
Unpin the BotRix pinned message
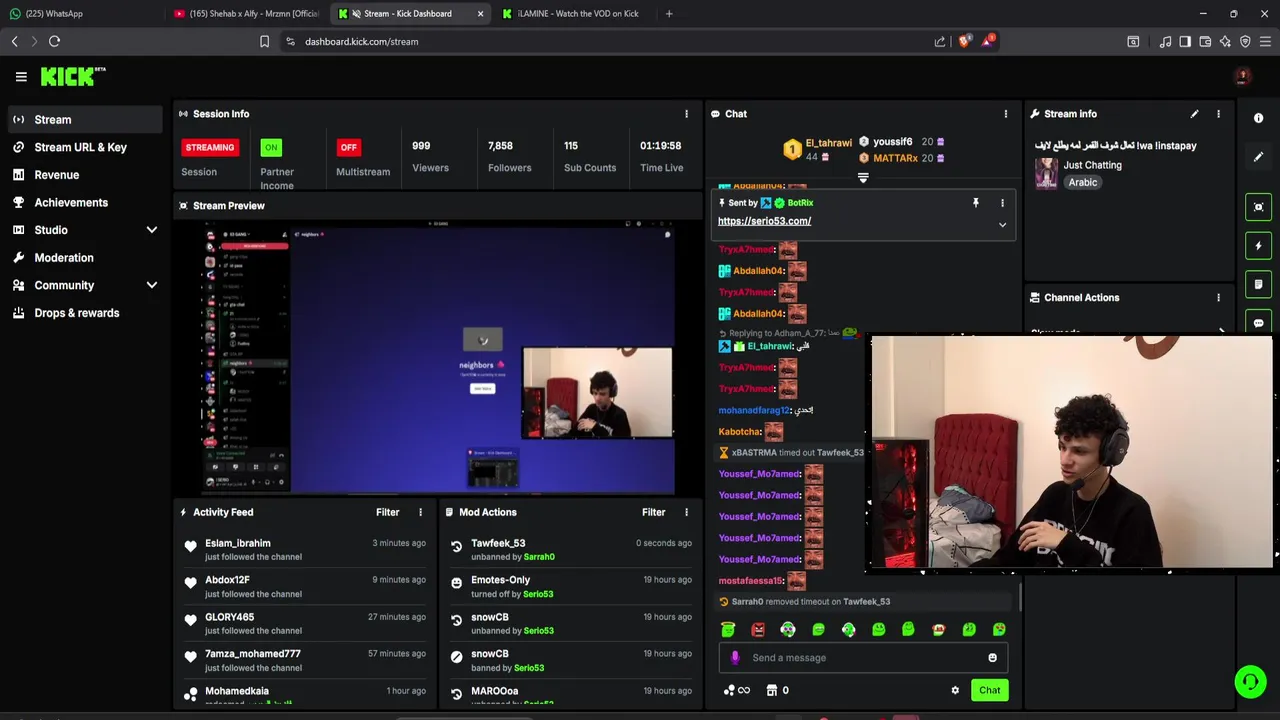[976, 203]
